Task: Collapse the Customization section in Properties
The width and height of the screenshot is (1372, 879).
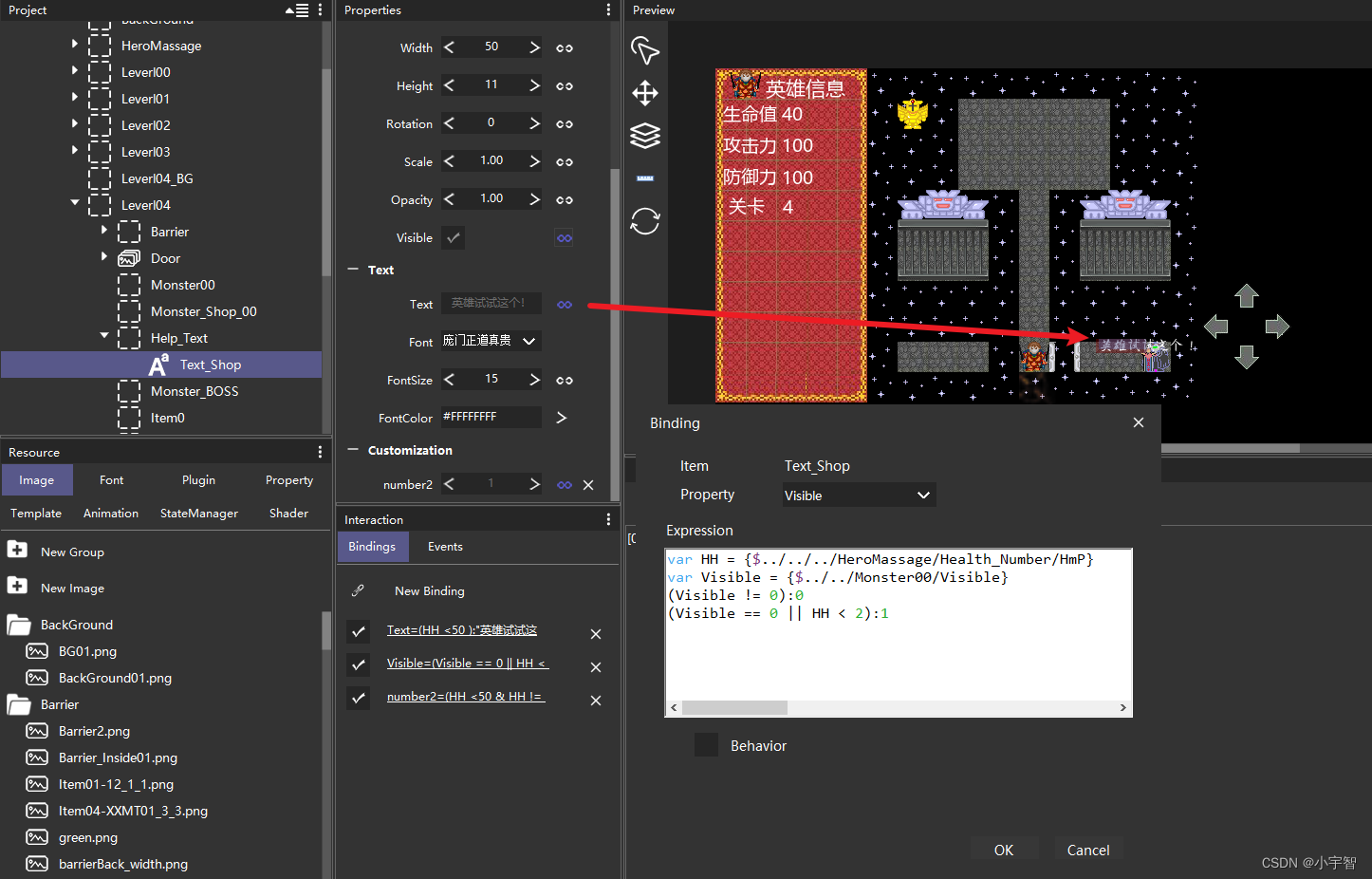Action: pyautogui.click(x=353, y=450)
